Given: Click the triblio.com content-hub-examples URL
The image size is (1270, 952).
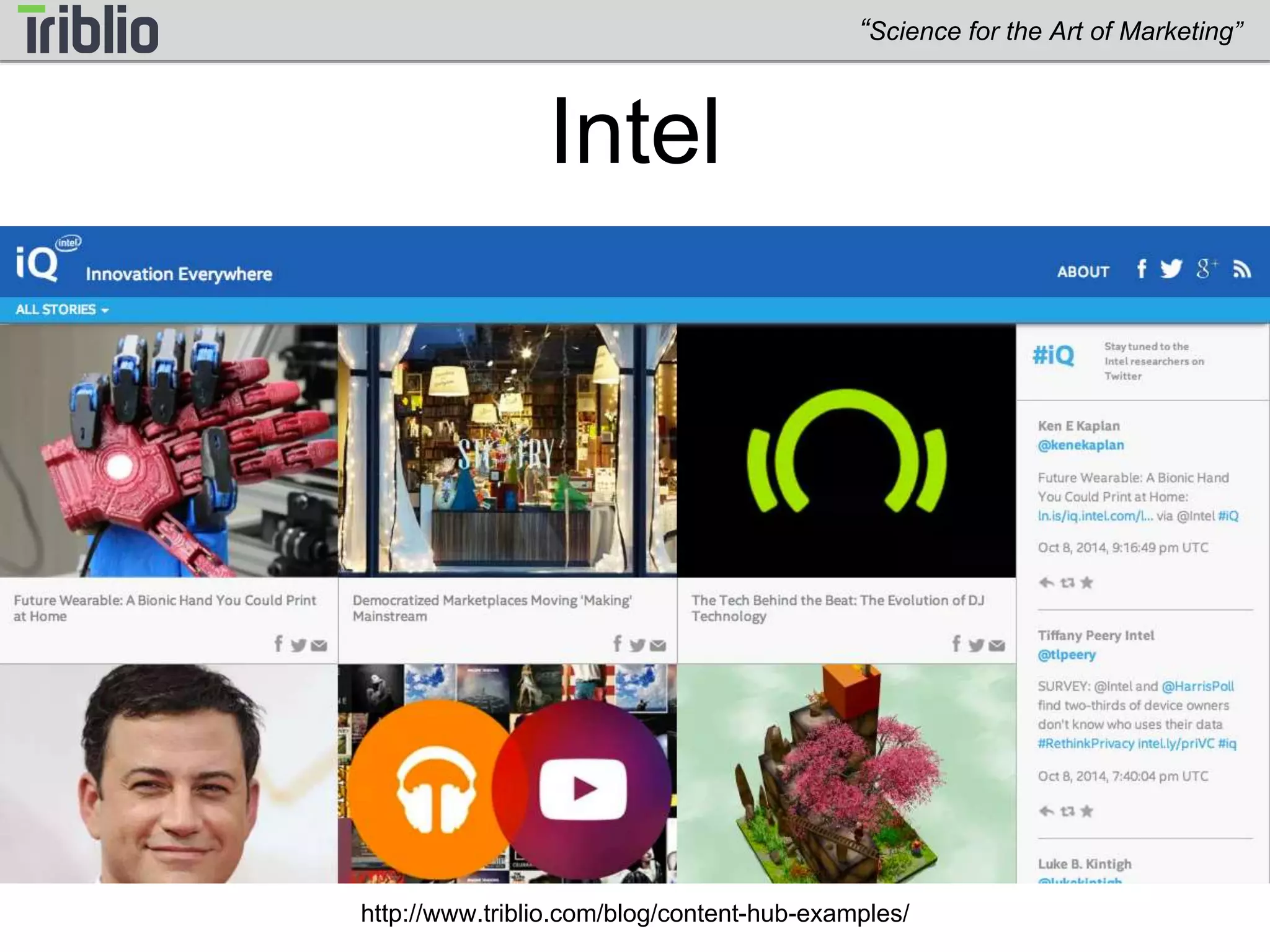Looking at the screenshot, I should (x=634, y=913).
